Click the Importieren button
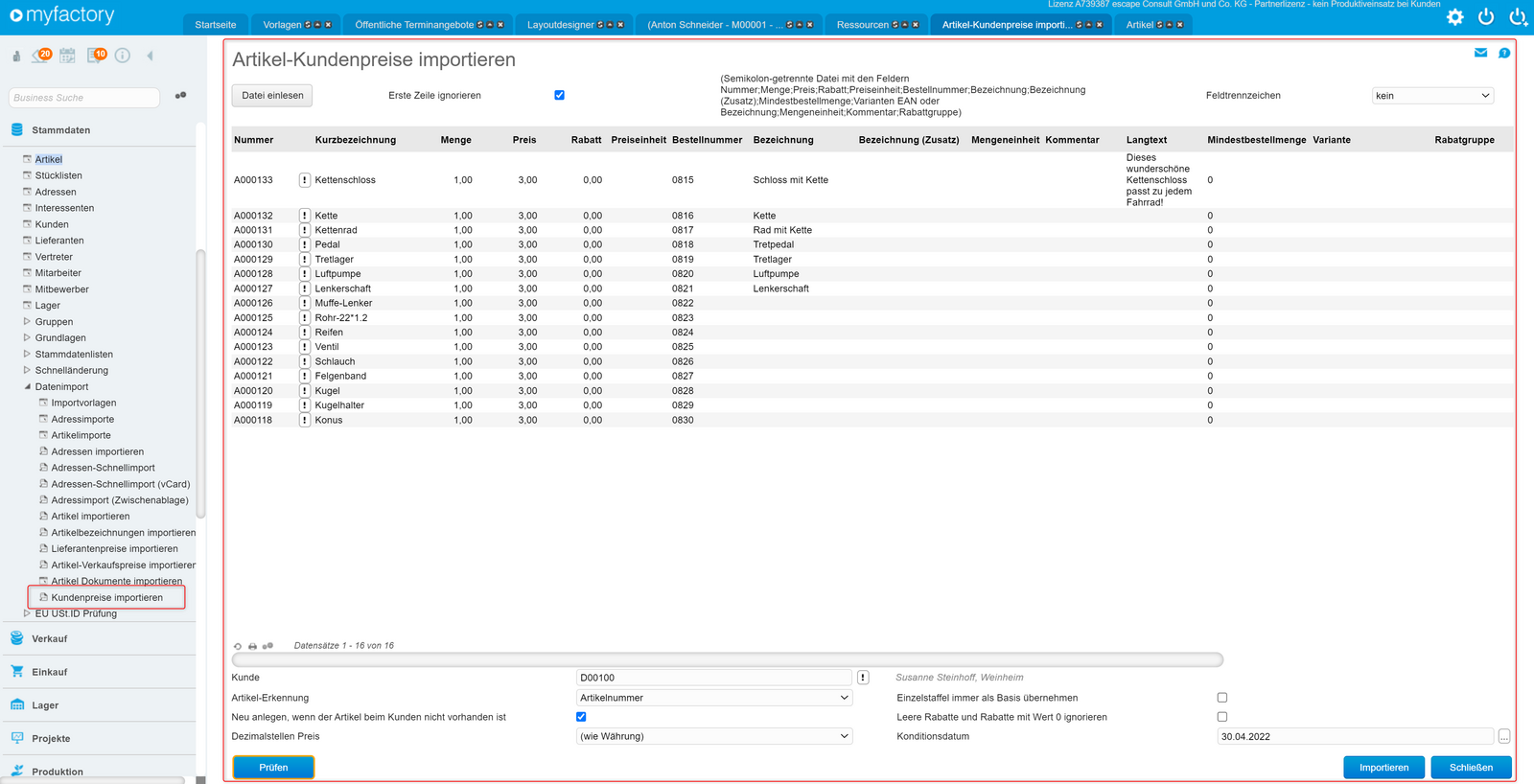 1383,768
